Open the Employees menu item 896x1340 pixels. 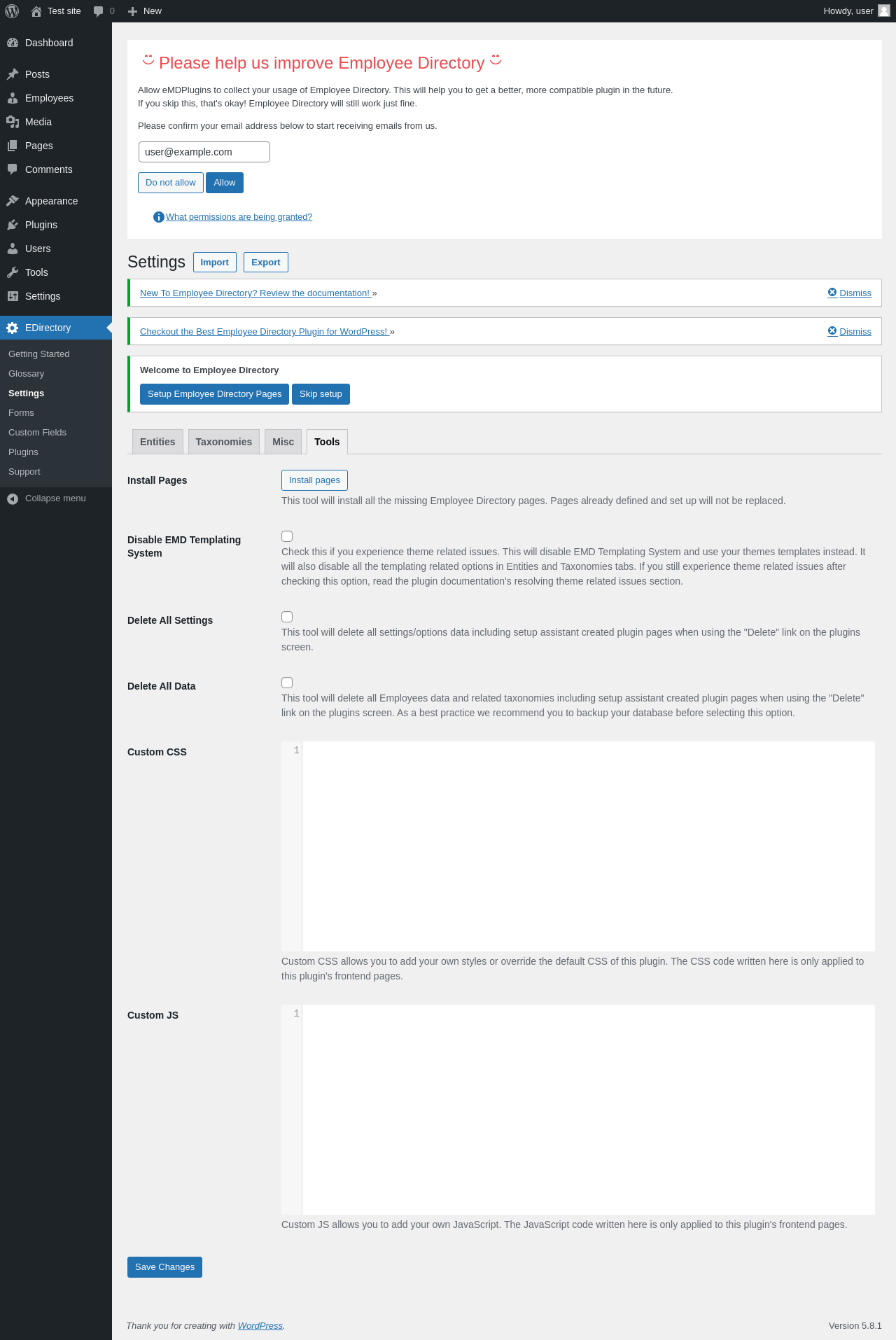56,98
